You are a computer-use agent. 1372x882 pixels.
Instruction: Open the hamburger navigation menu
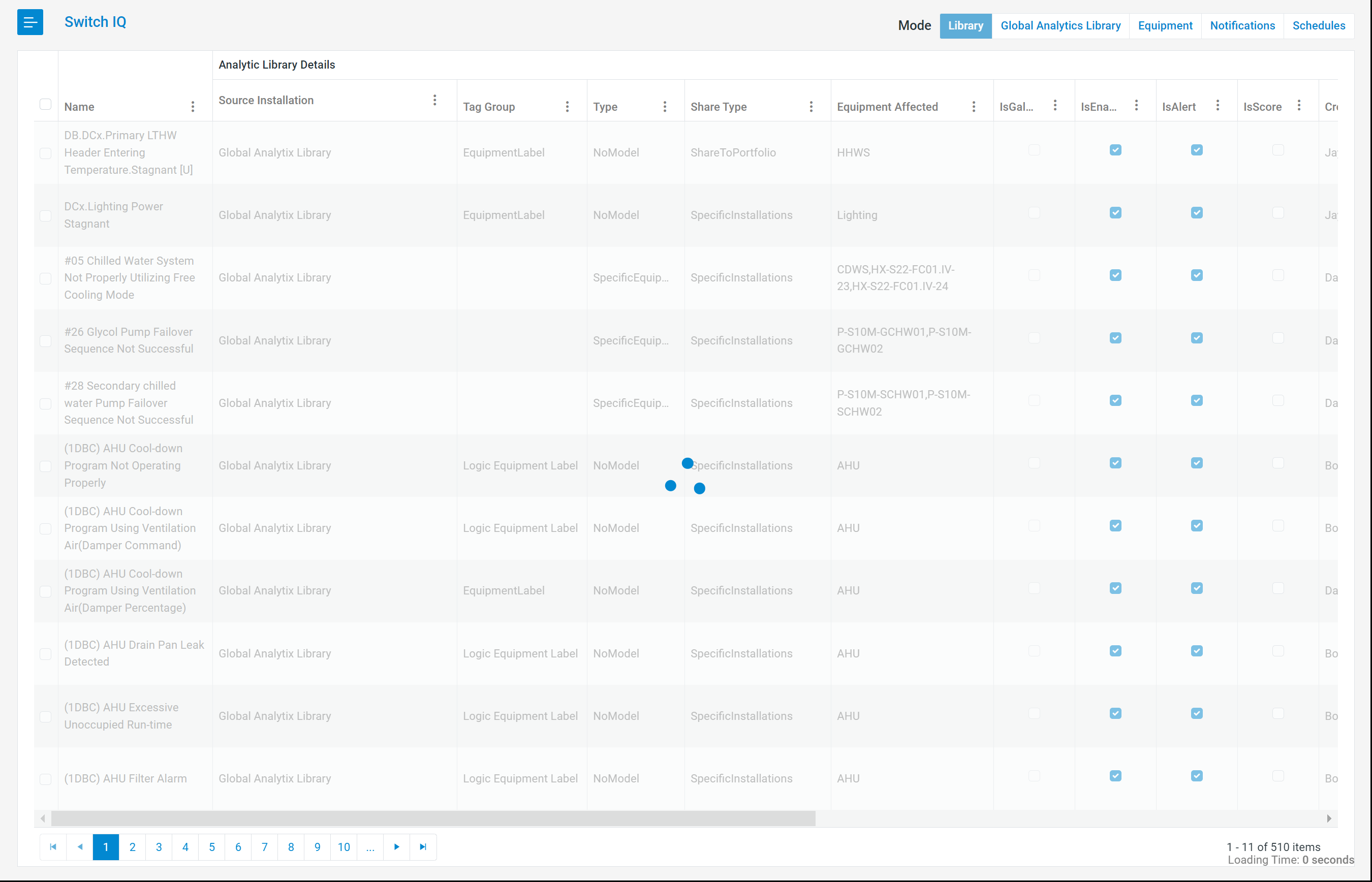[x=30, y=22]
